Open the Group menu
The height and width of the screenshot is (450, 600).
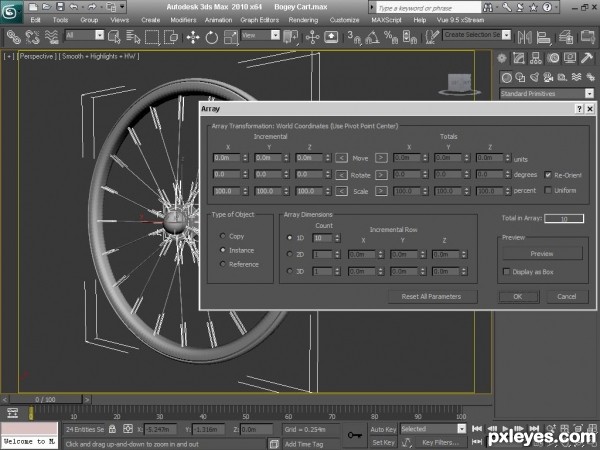pos(89,20)
